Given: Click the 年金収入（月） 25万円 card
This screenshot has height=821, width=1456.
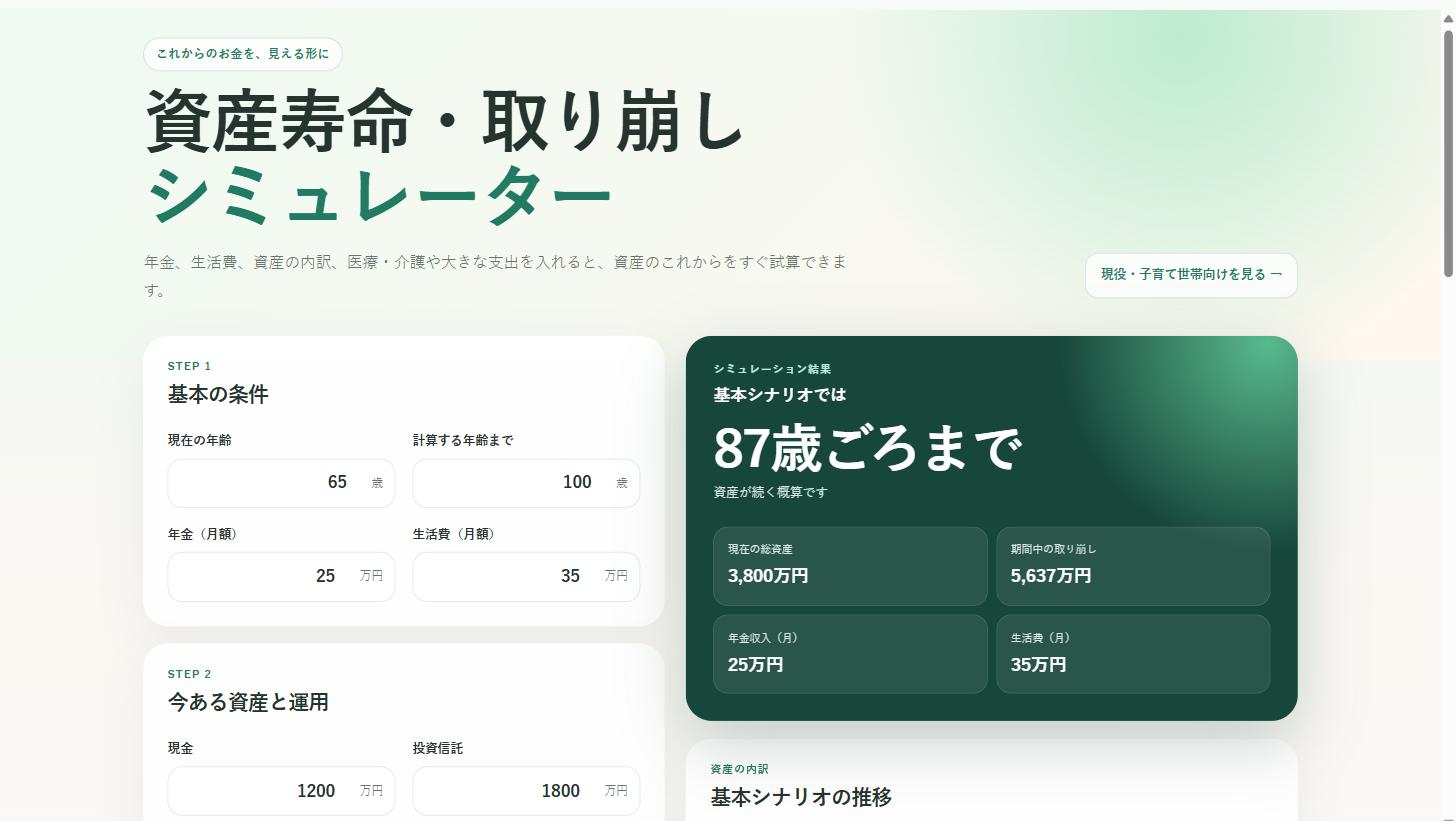Looking at the screenshot, I should 850,654.
